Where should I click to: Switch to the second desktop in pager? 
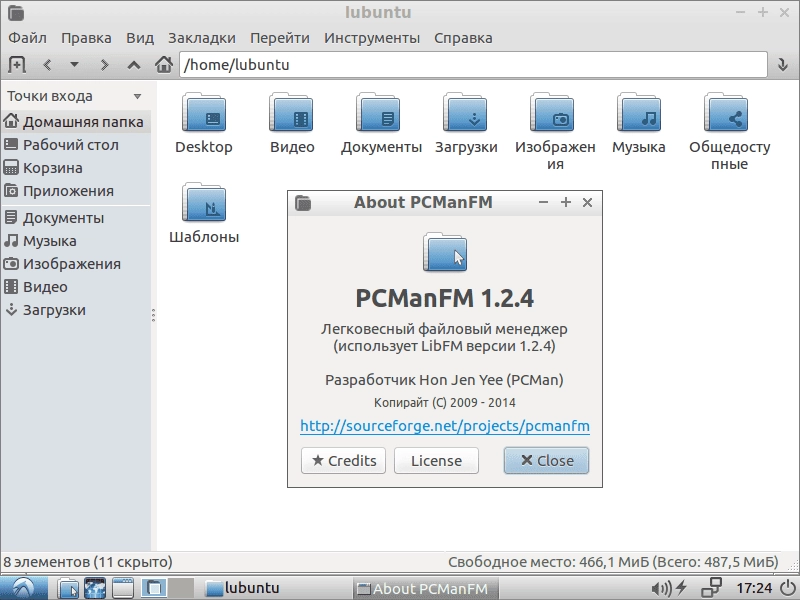coord(181,588)
